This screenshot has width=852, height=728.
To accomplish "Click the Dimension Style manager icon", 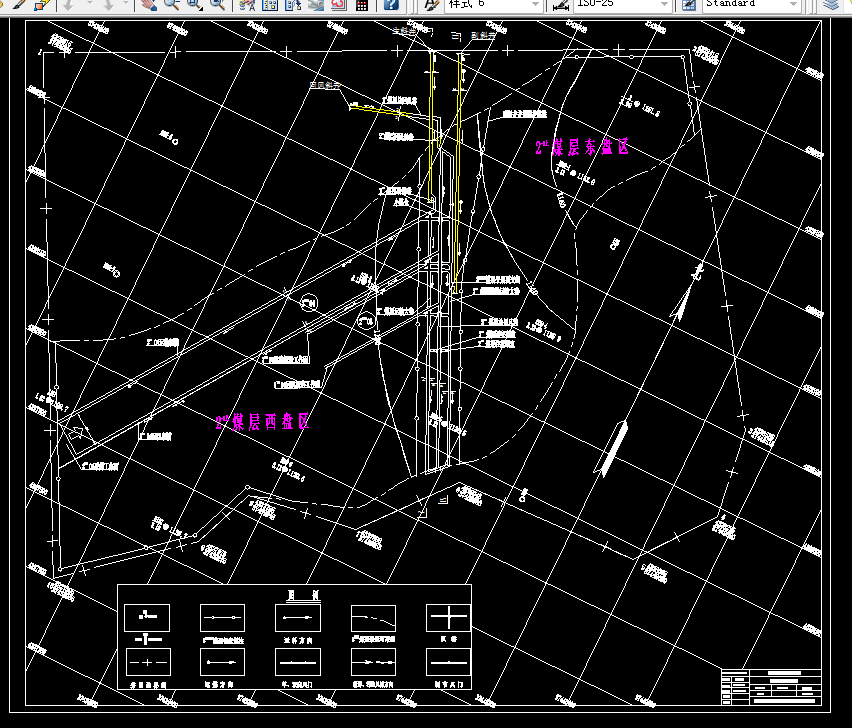I will 561,4.
